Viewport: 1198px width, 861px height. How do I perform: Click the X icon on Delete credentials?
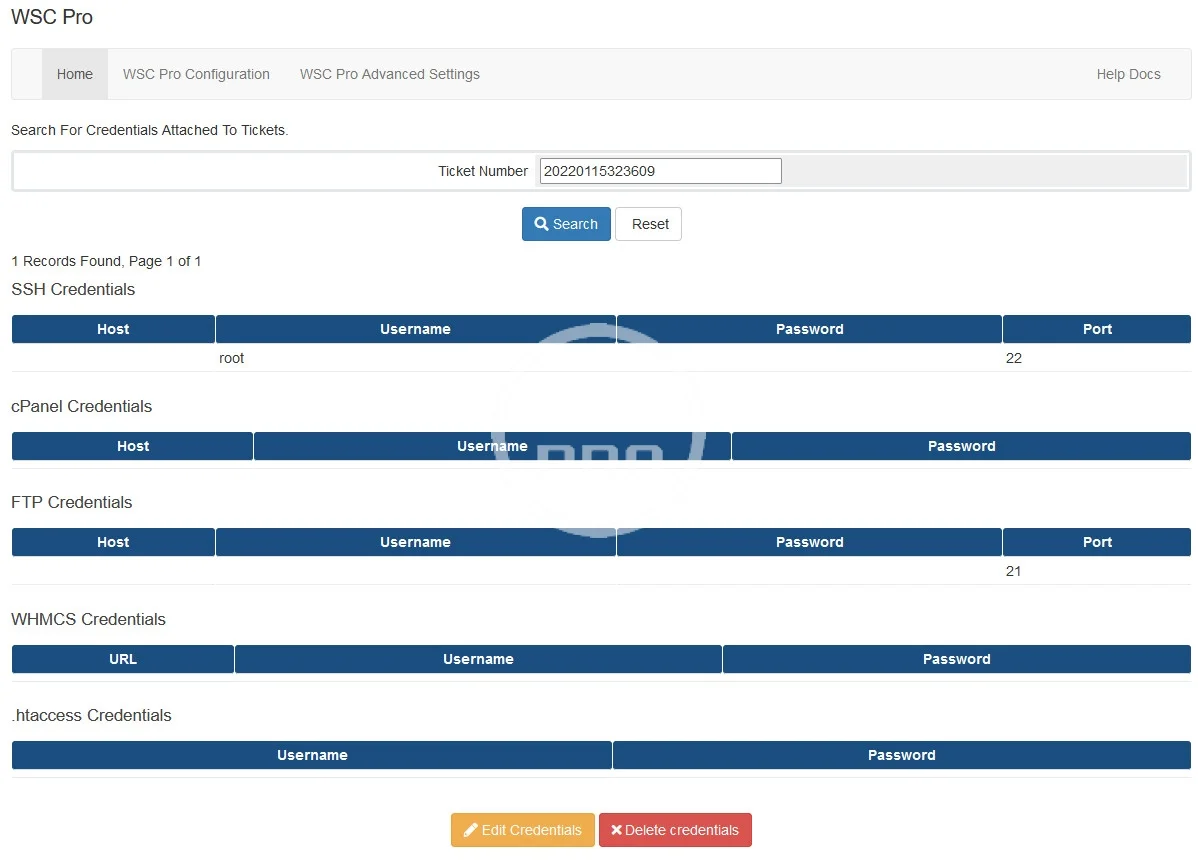(616, 830)
